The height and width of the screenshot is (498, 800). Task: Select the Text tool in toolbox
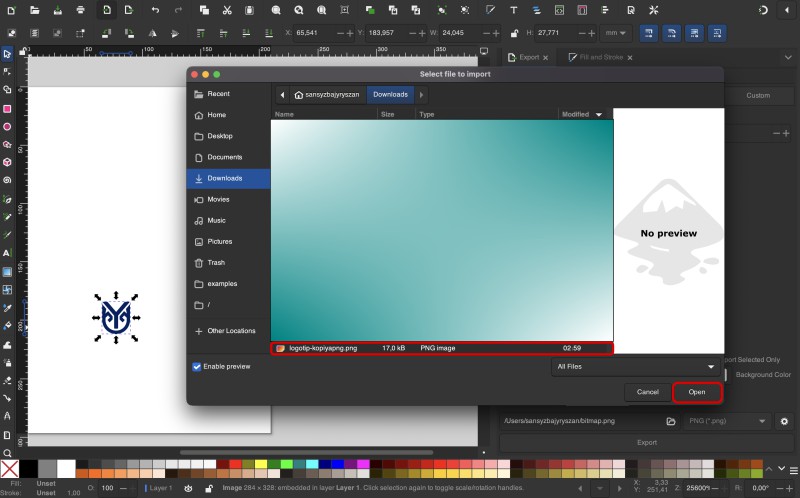(7, 253)
